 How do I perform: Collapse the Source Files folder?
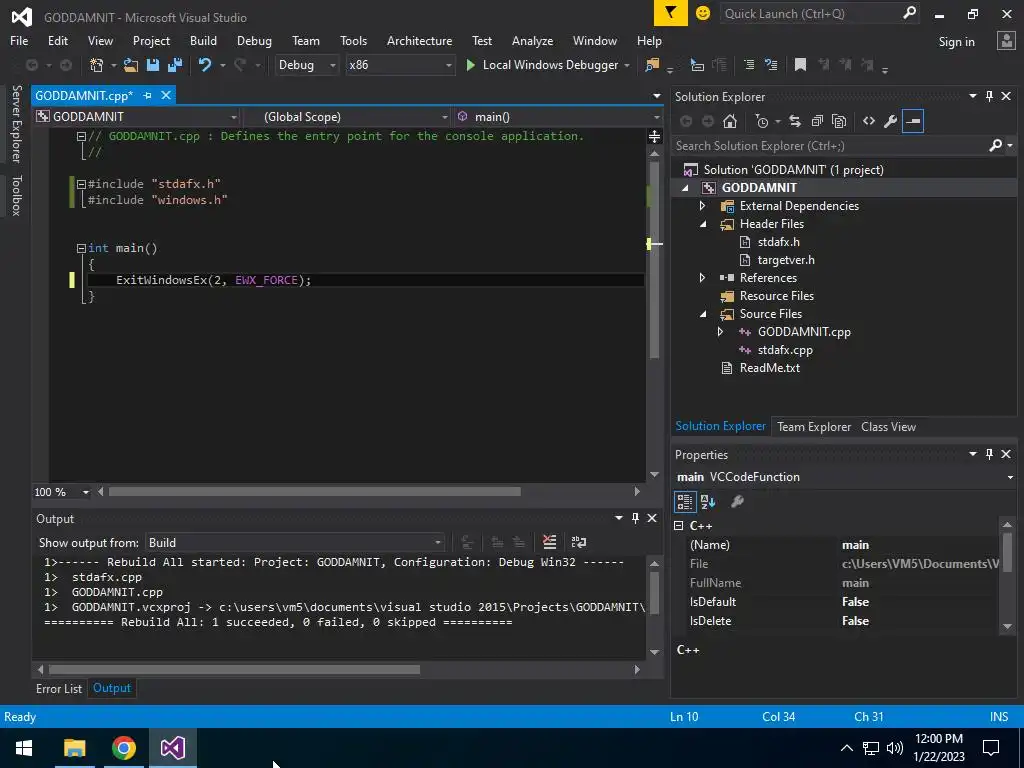(x=703, y=314)
